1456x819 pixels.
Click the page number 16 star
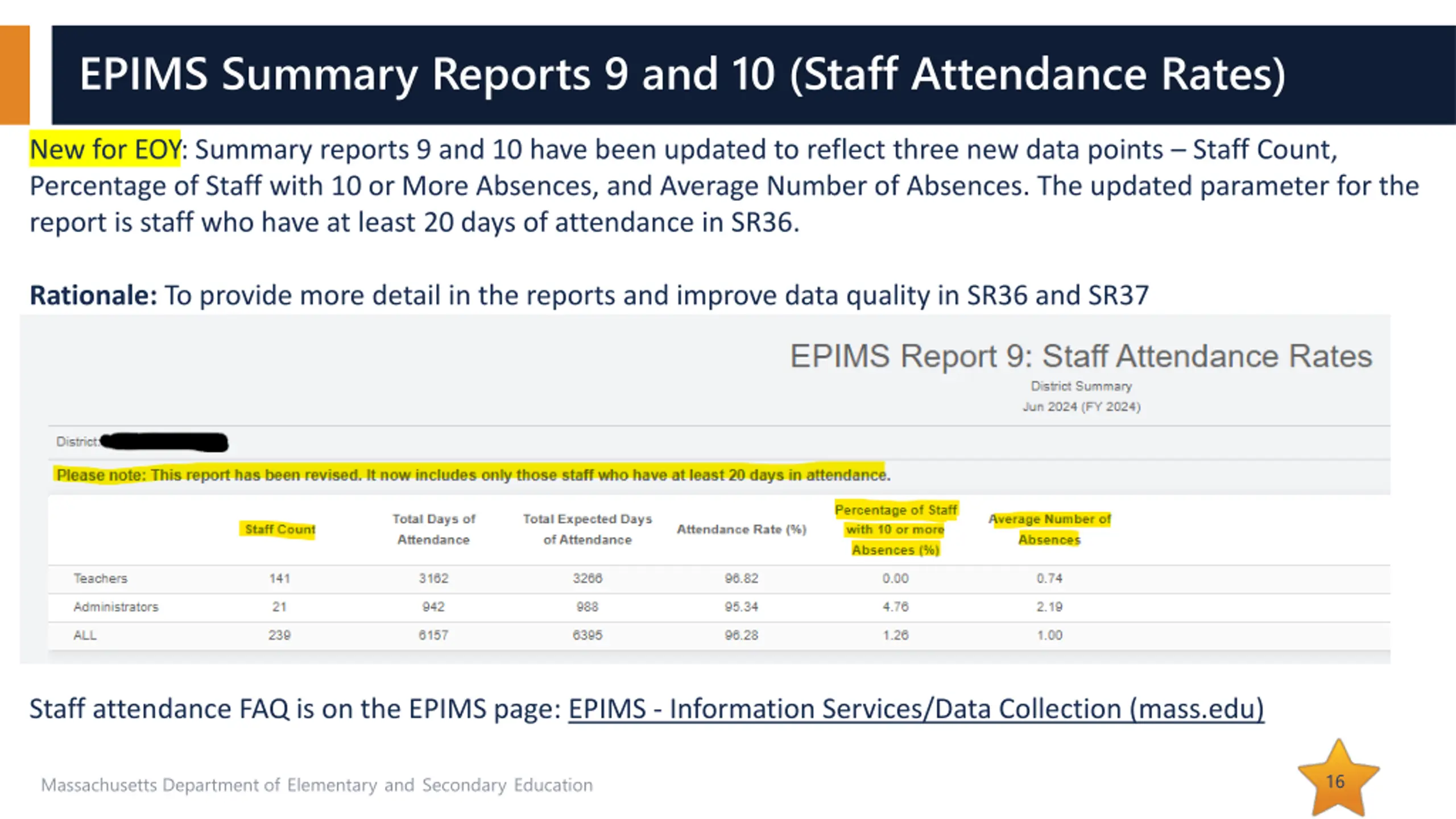pyautogui.click(x=1338, y=778)
